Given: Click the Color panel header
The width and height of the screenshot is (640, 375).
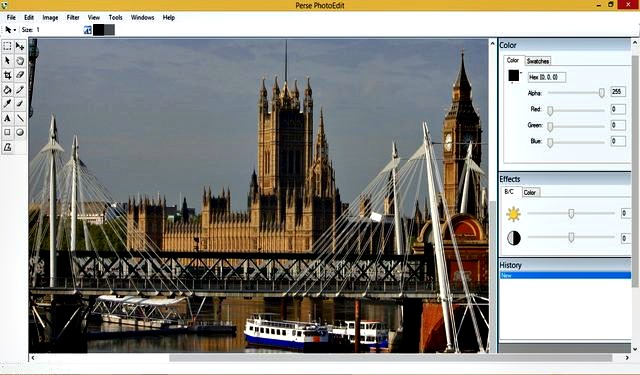Looking at the screenshot, I should pyautogui.click(x=565, y=45).
